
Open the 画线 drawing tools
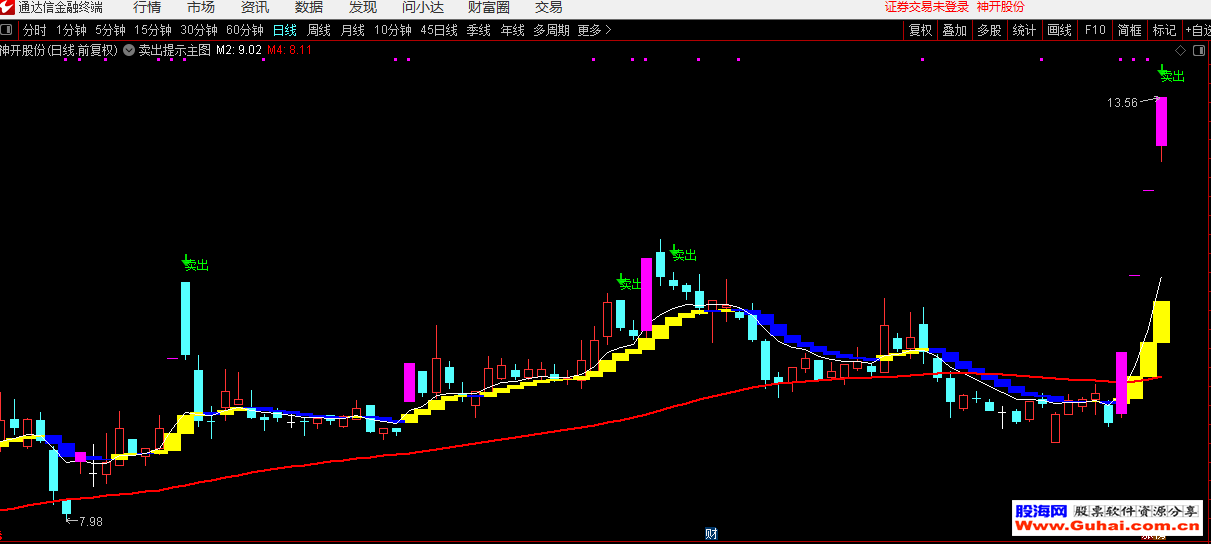[1059, 30]
